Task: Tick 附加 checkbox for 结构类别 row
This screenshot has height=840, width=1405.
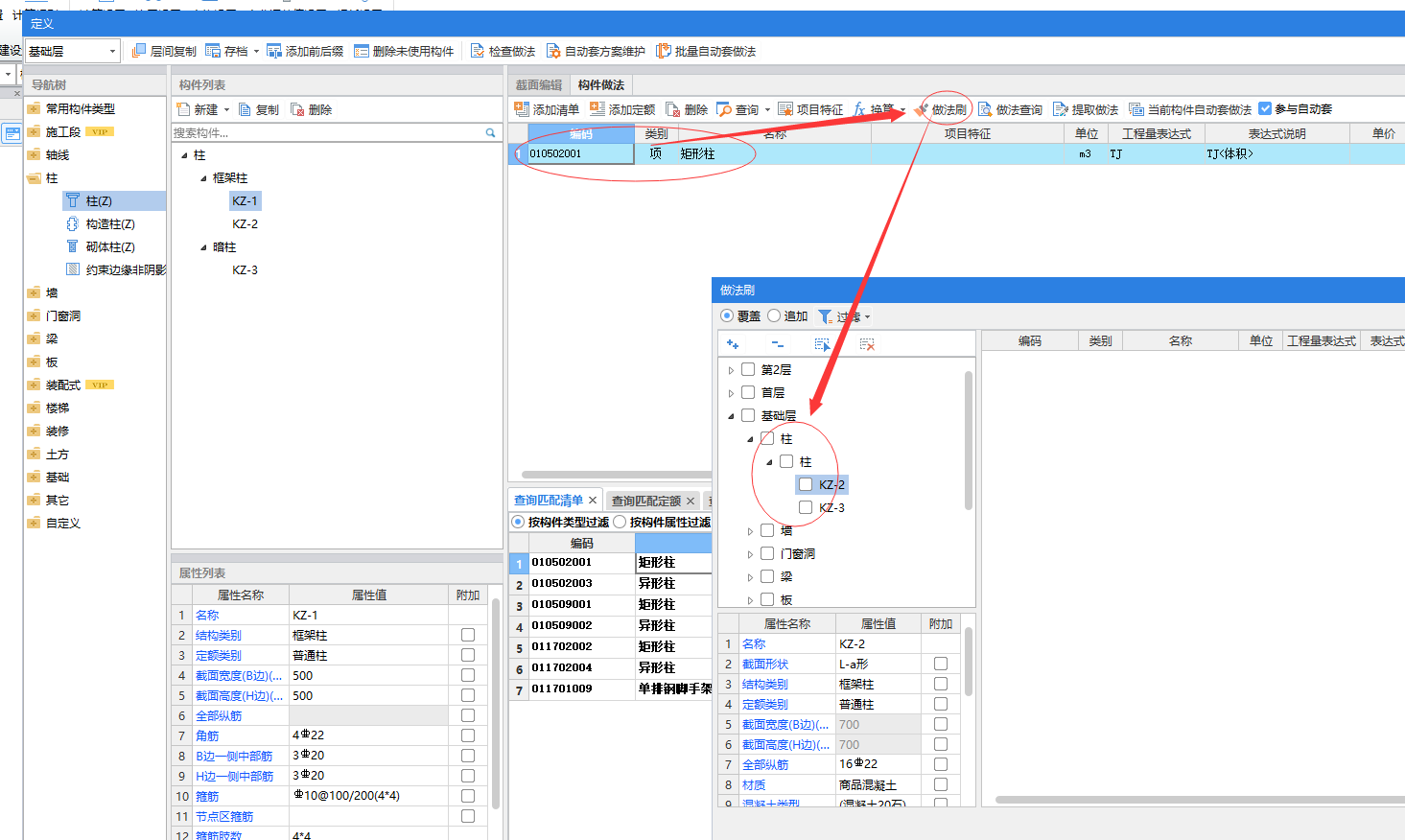Action: tap(468, 635)
